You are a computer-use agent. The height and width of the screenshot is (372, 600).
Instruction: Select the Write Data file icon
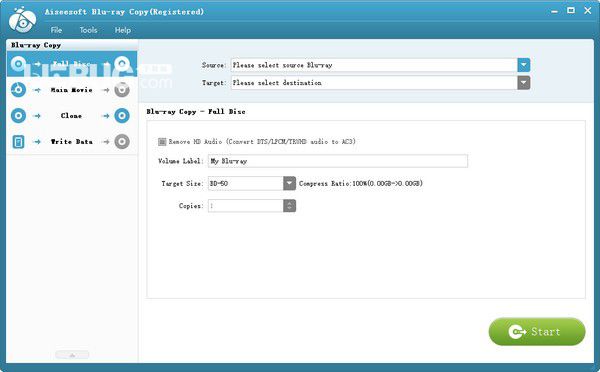18,142
